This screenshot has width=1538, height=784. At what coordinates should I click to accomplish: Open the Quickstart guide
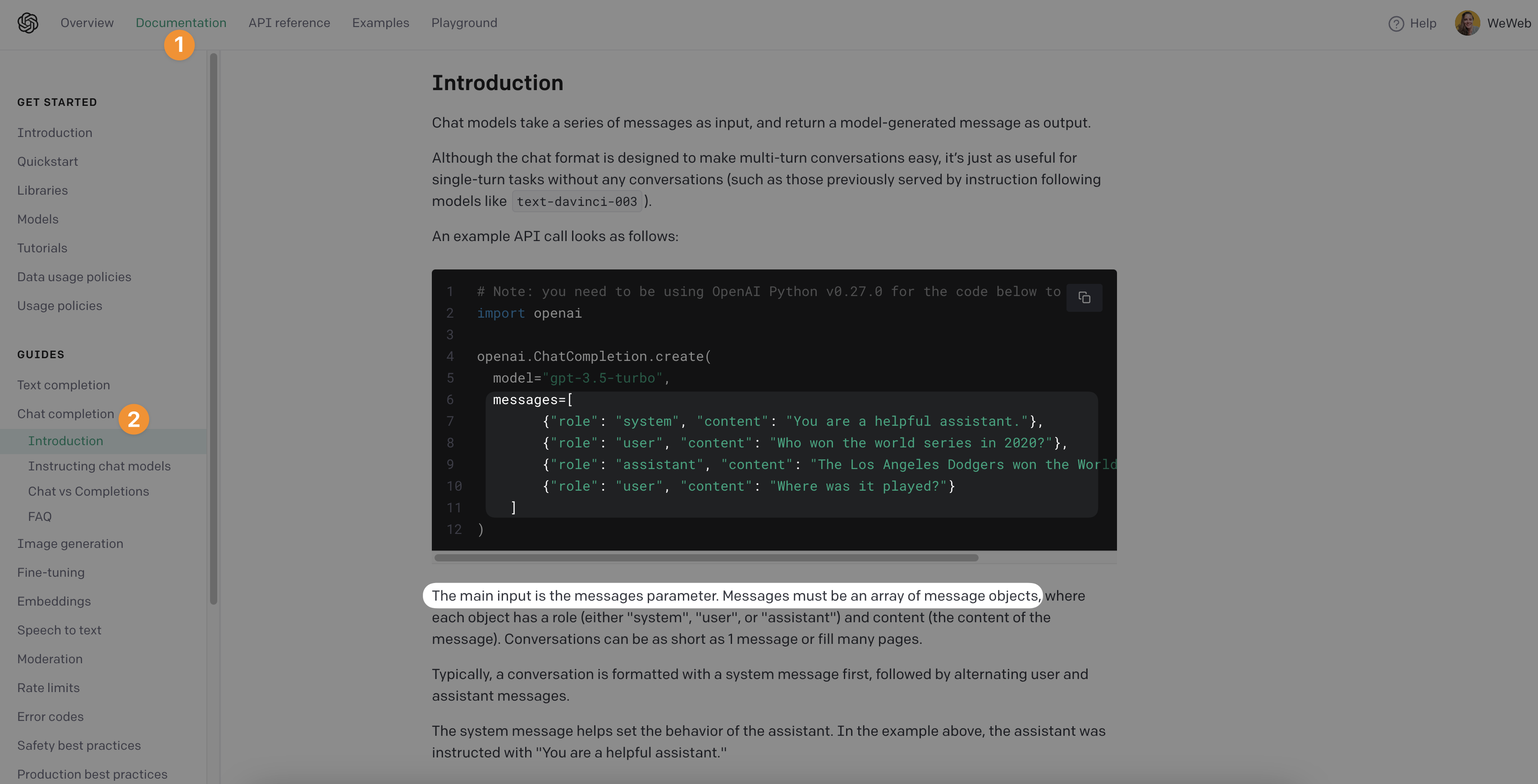pos(48,161)
